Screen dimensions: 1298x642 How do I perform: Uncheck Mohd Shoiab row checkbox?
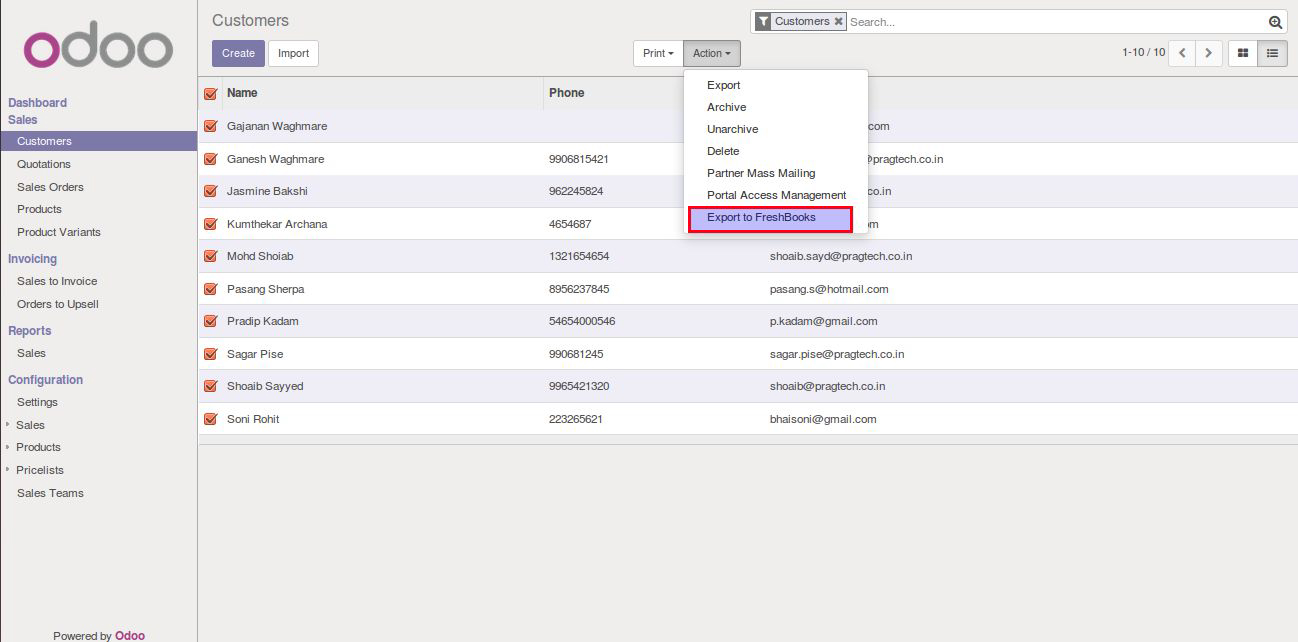coord(210,256)
